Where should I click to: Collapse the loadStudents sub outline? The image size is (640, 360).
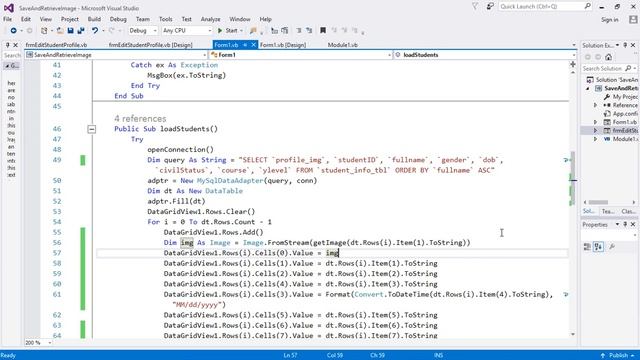point(91,129)
